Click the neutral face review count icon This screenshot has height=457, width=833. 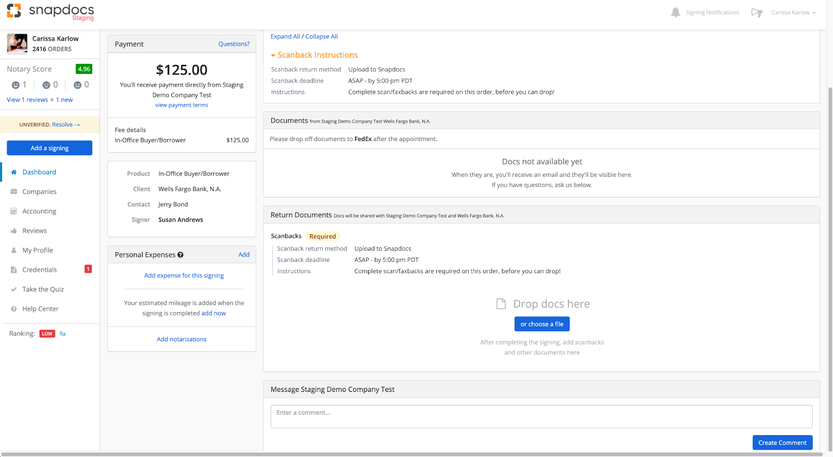click(46, 85)
